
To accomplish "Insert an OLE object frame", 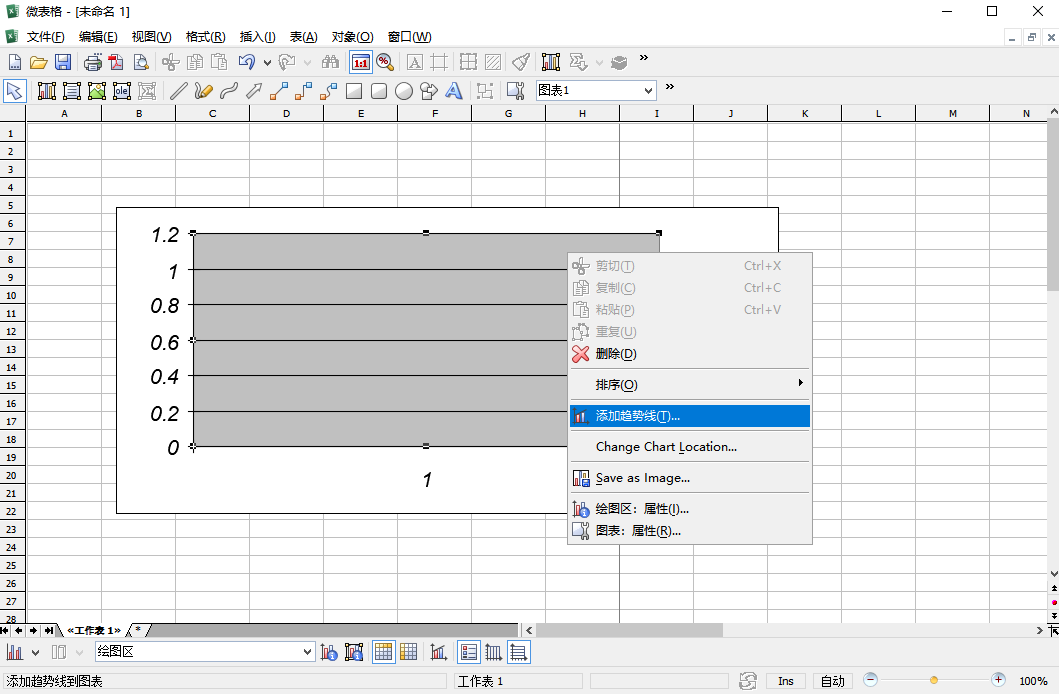I will (x=122, y=91).
